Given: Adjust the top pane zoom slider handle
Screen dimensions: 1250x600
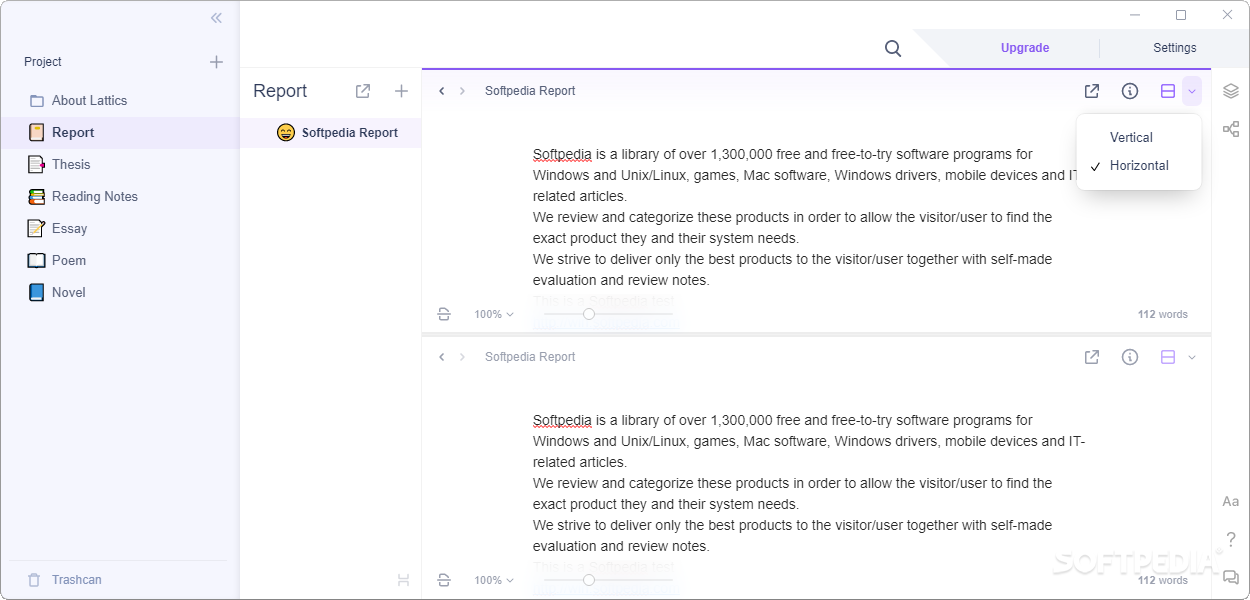Looking at the screenshot, I should point(589,314).
